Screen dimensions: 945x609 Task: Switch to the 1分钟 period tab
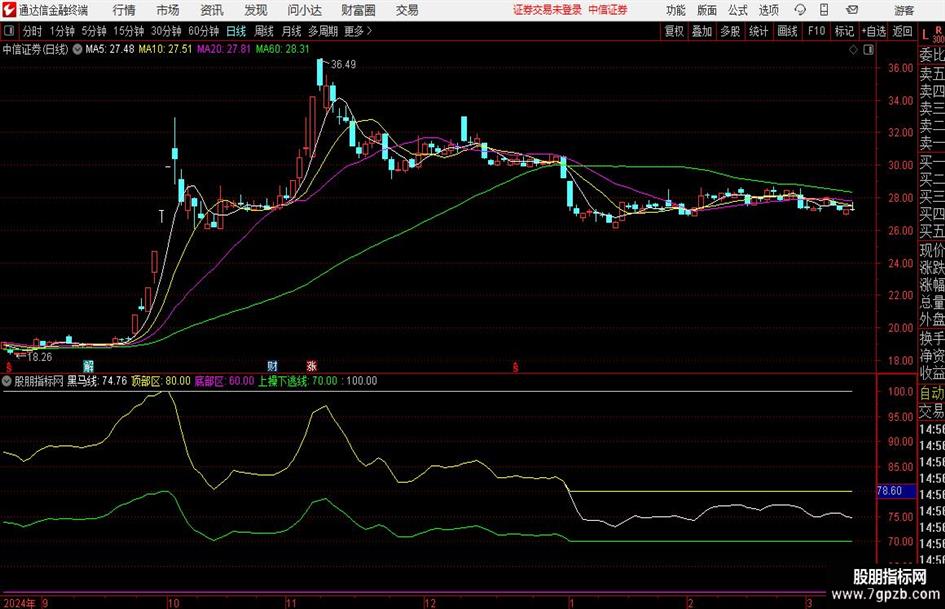click(x=62, y=31)
